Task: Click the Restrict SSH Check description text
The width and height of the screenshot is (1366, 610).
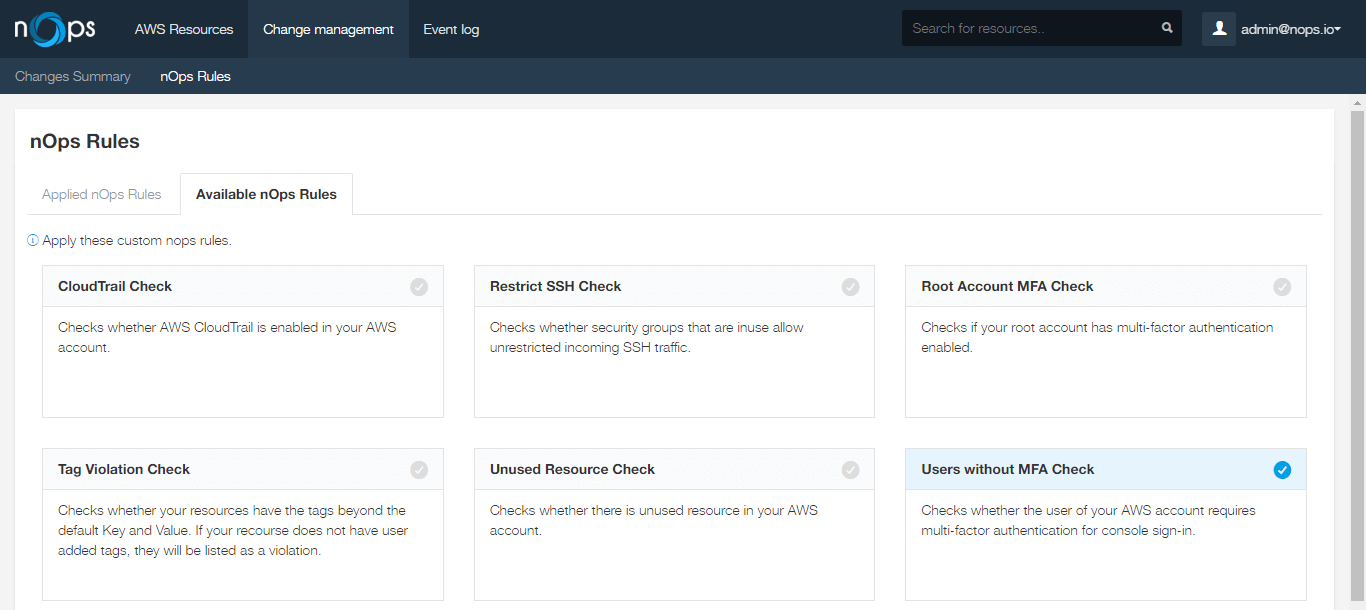Action: (647, 337)
